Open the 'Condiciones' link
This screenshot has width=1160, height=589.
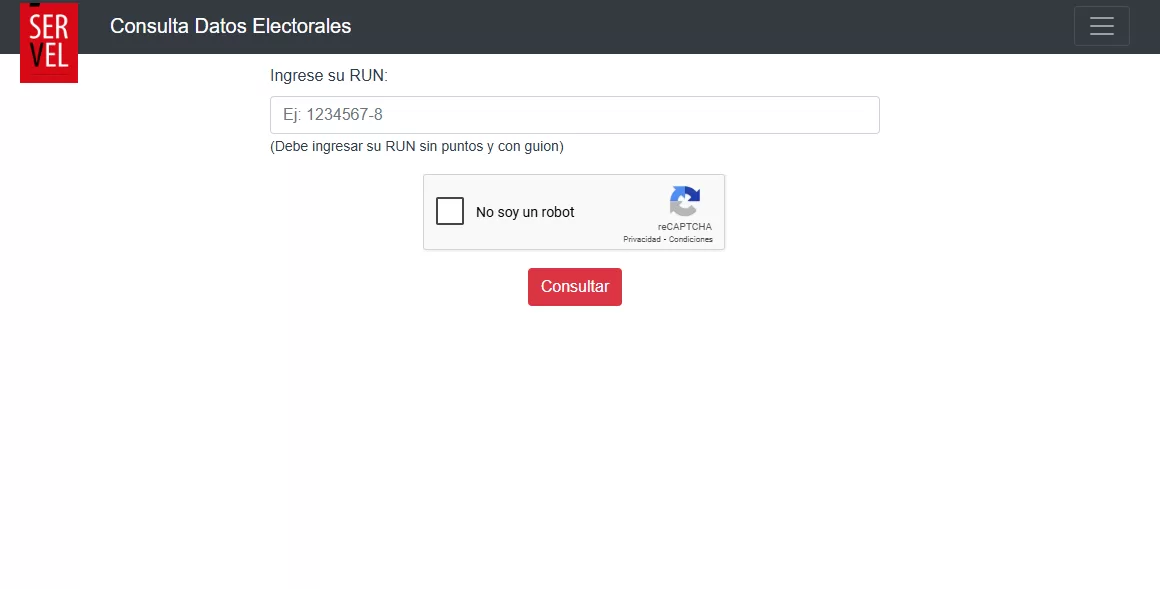point(692,239)
